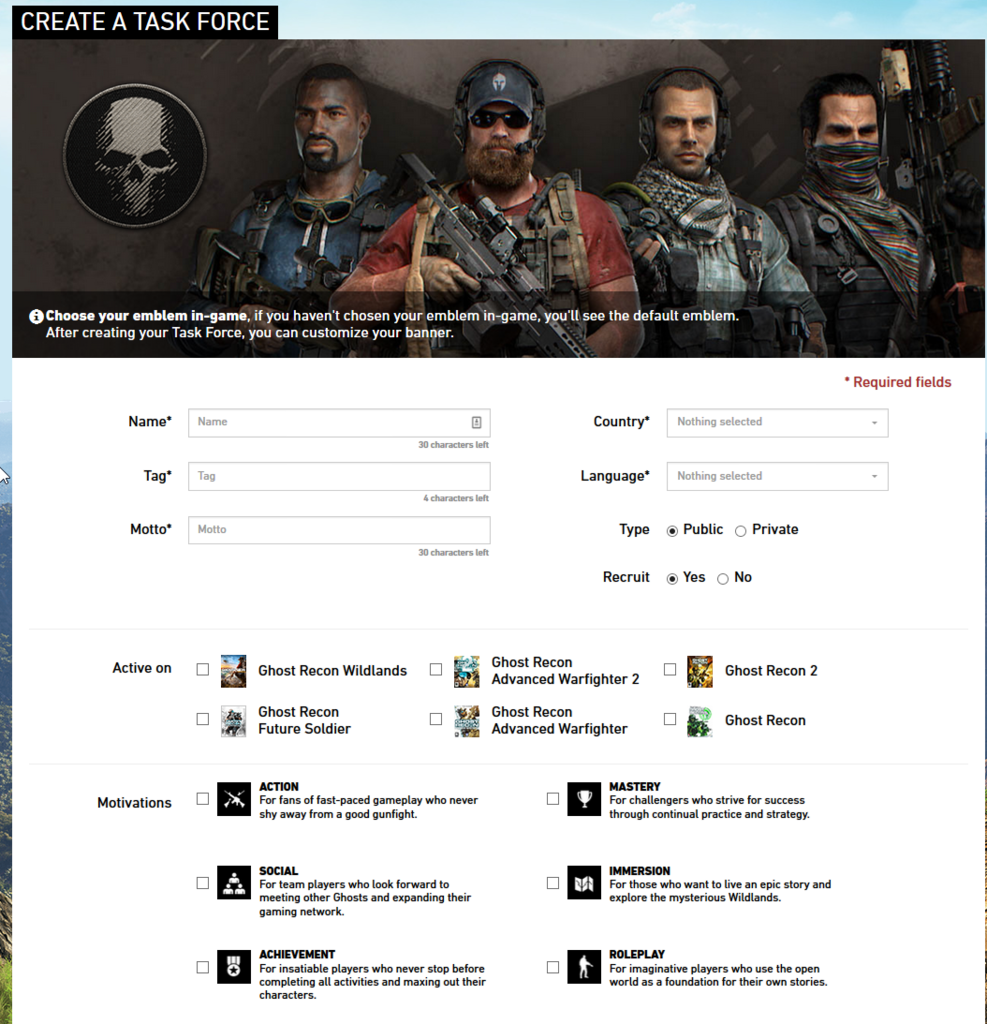This screenshot has width=987, height=1024.
Task: Click the contact card icon in Name field
Action: 476,423
